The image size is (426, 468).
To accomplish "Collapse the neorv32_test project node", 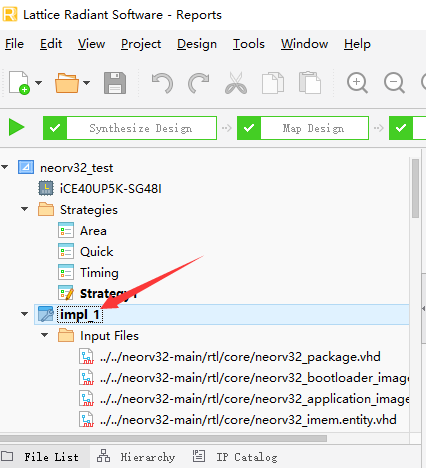I will 5,167.
